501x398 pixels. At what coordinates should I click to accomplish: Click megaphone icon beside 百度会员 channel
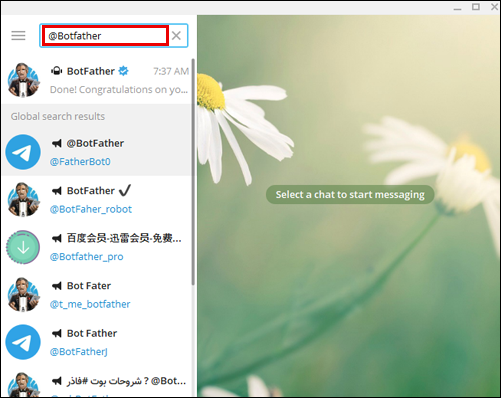(x=57, y=238)
